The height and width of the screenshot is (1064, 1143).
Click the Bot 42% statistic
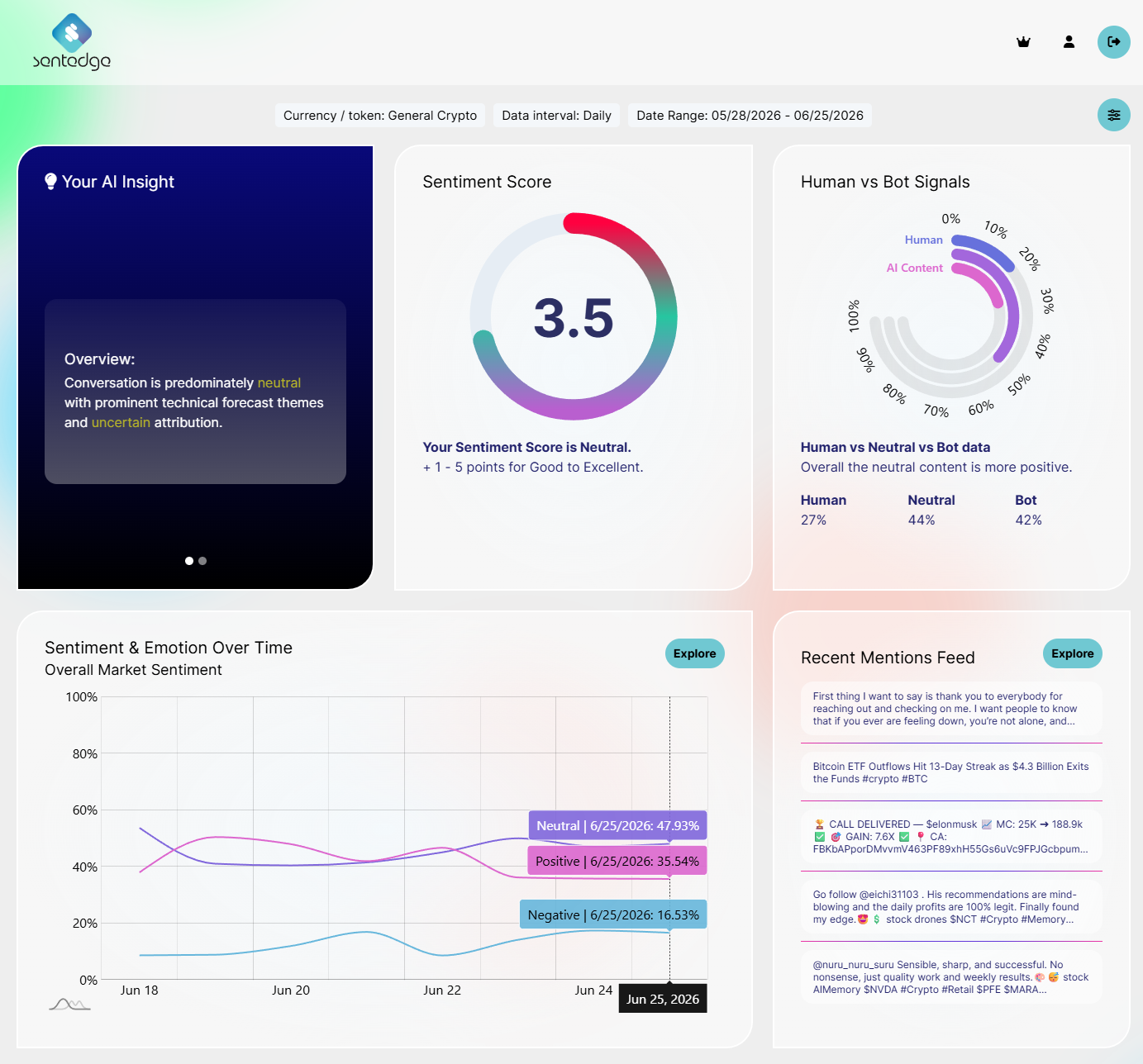1028,510
